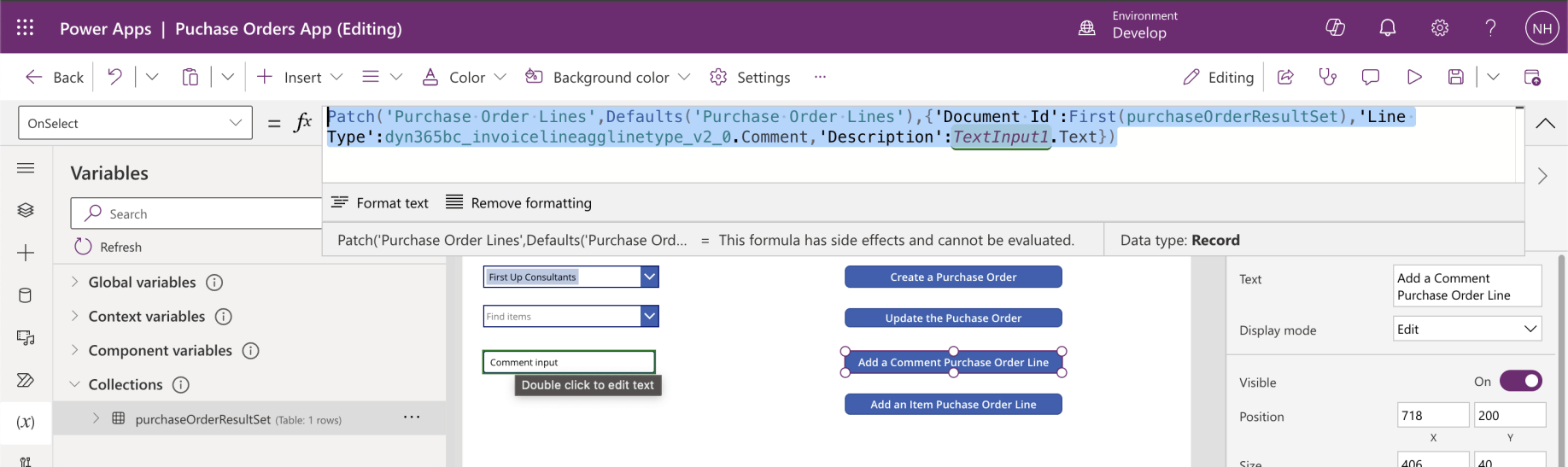
Task: Click the Save icon in toolbar
Action: pos(1456,77)
